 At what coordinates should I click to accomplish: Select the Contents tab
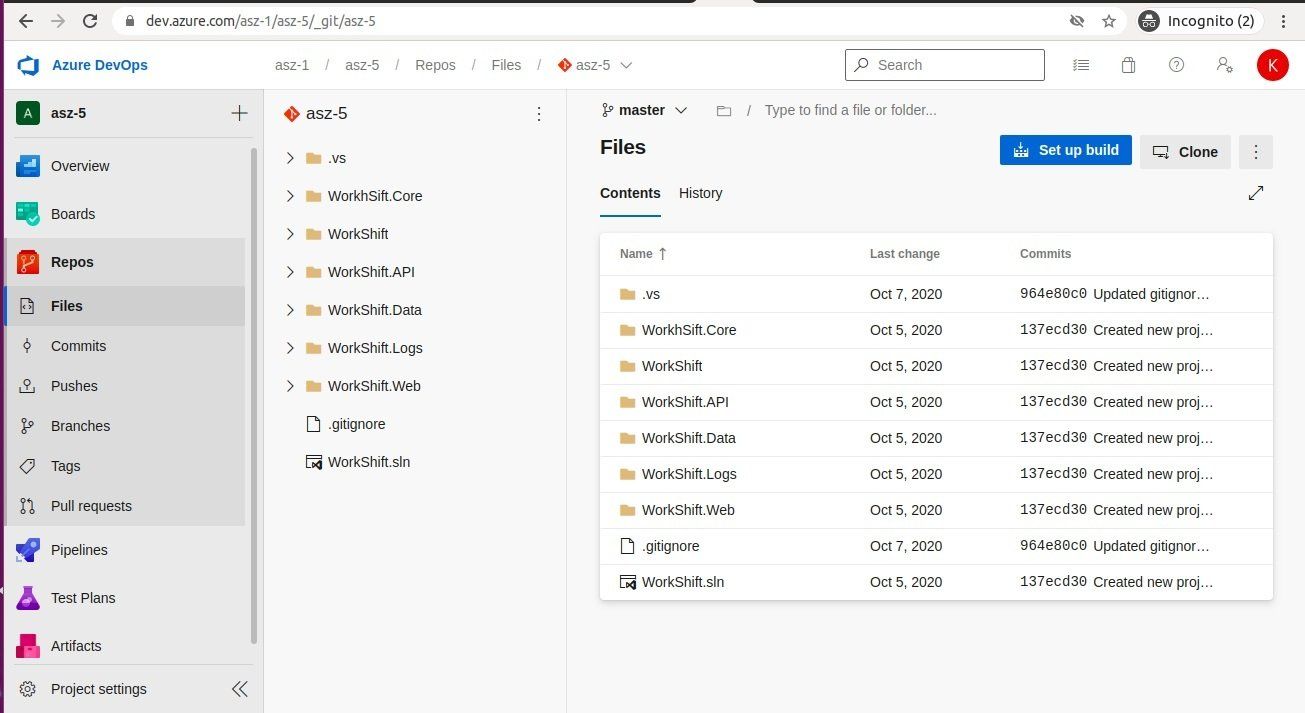pos(630,193)
